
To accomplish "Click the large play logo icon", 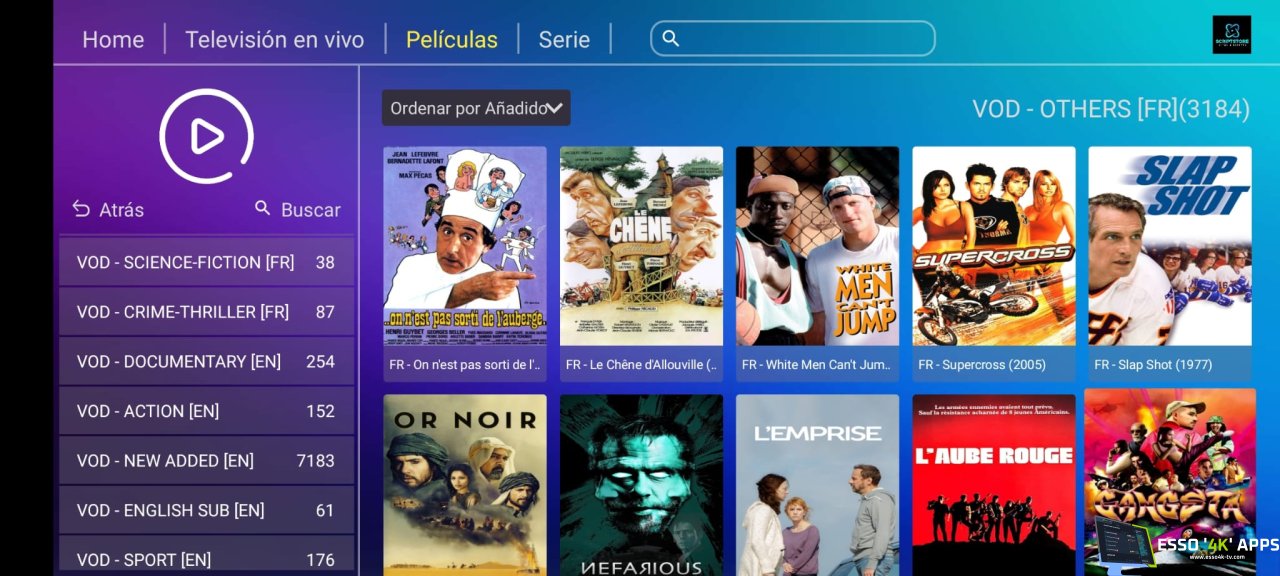I will pos(206,136).
